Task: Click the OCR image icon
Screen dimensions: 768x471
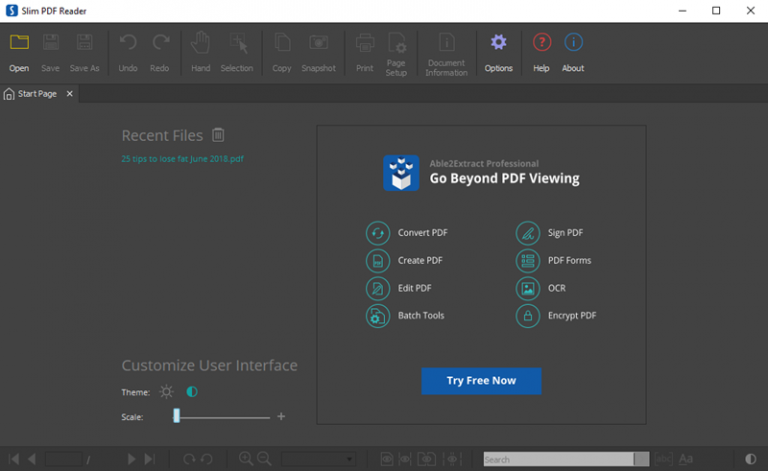Action: tap(528, 288)
